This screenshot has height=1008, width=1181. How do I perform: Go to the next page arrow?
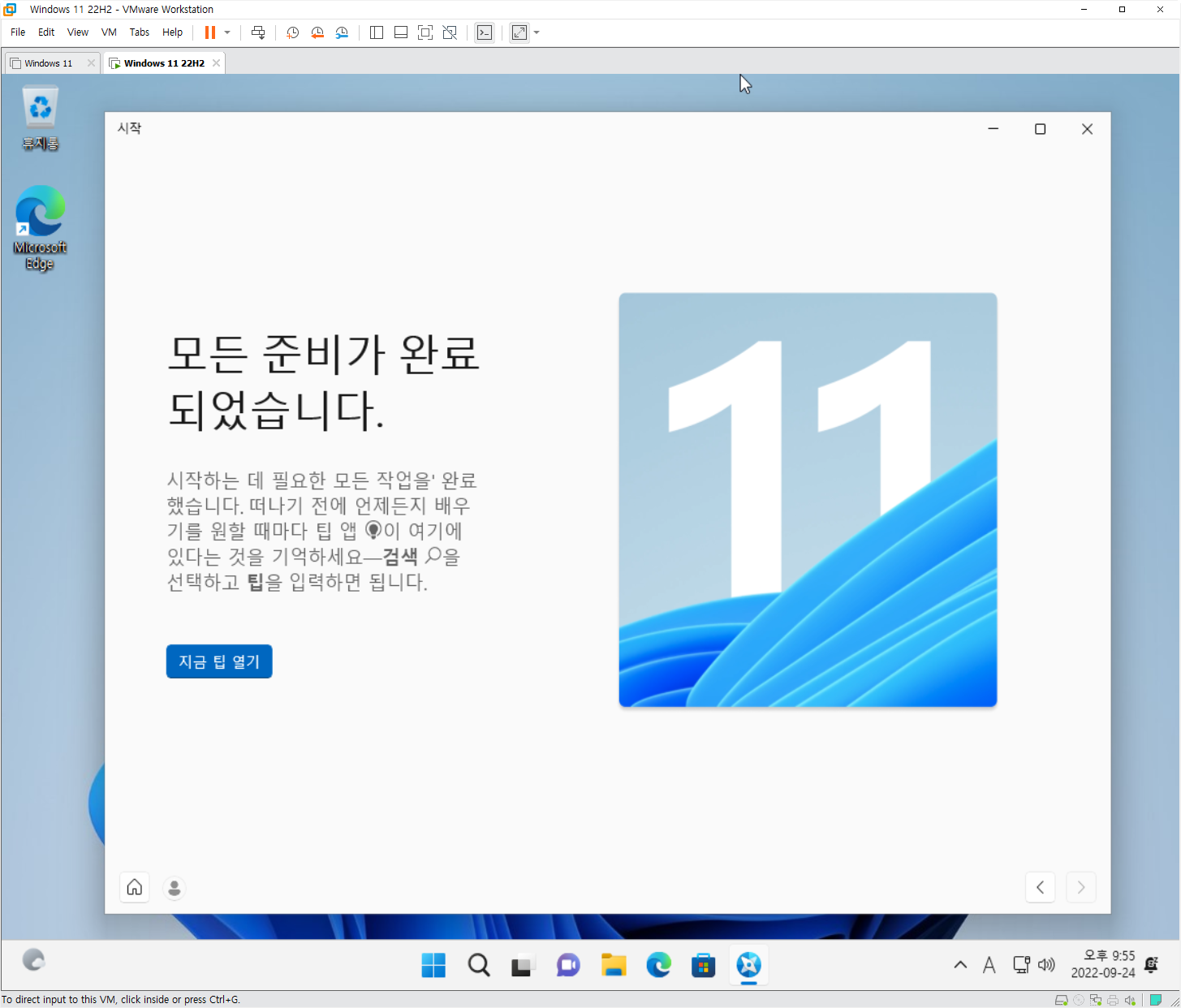pyautogui.click(x=1081, y=887)
